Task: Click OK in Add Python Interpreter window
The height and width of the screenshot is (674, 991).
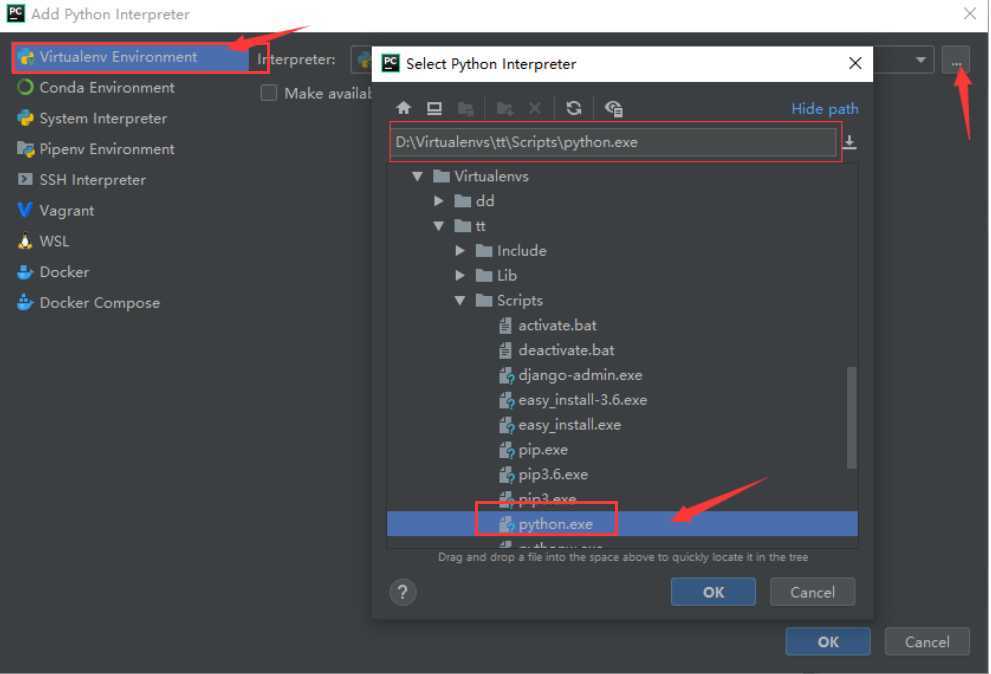Action: 827,642
